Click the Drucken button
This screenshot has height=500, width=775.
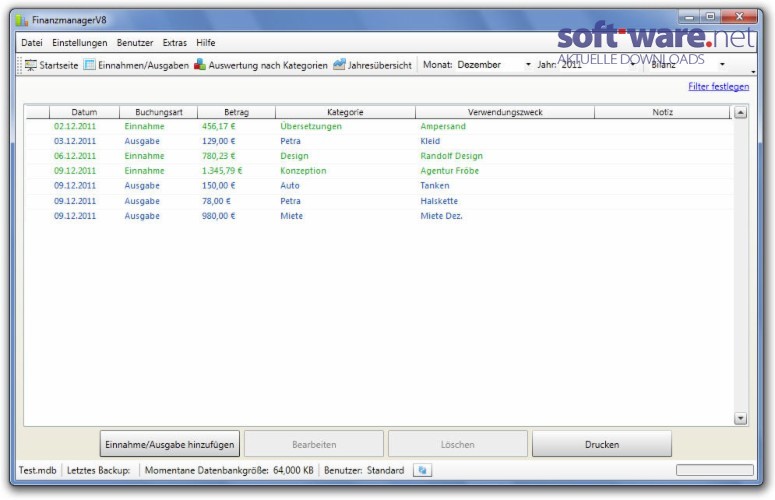(x=602, y=444)
